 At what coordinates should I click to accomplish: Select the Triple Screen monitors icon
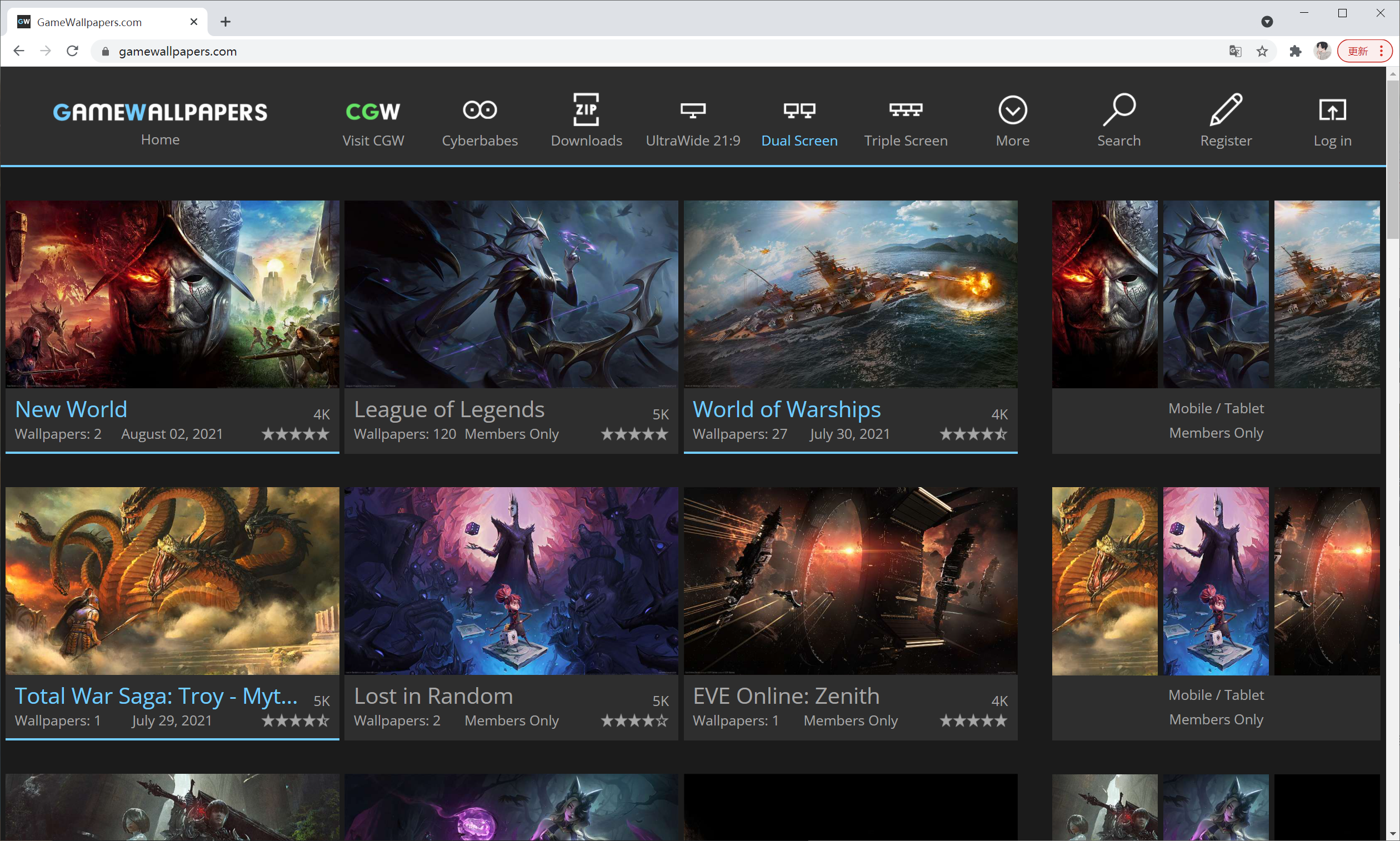(x=906, y=109)
